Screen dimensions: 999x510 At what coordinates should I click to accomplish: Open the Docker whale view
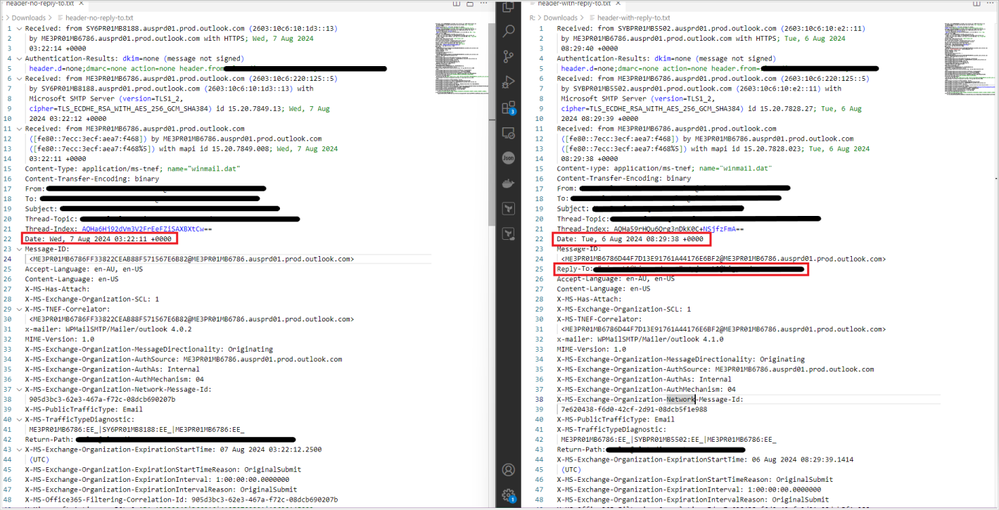pos(508,184)
